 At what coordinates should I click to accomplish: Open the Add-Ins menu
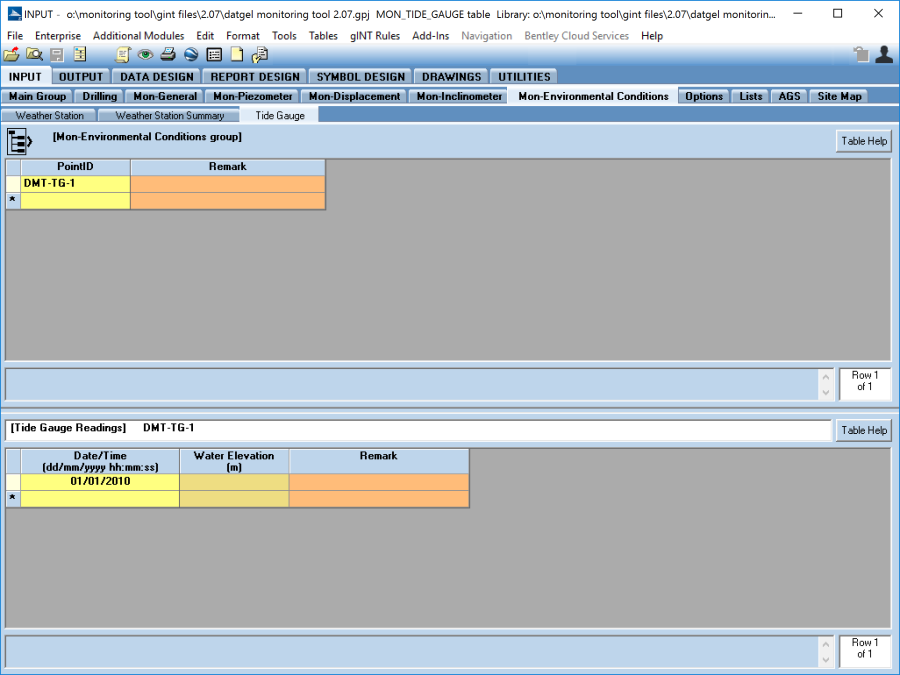[431, 36]
